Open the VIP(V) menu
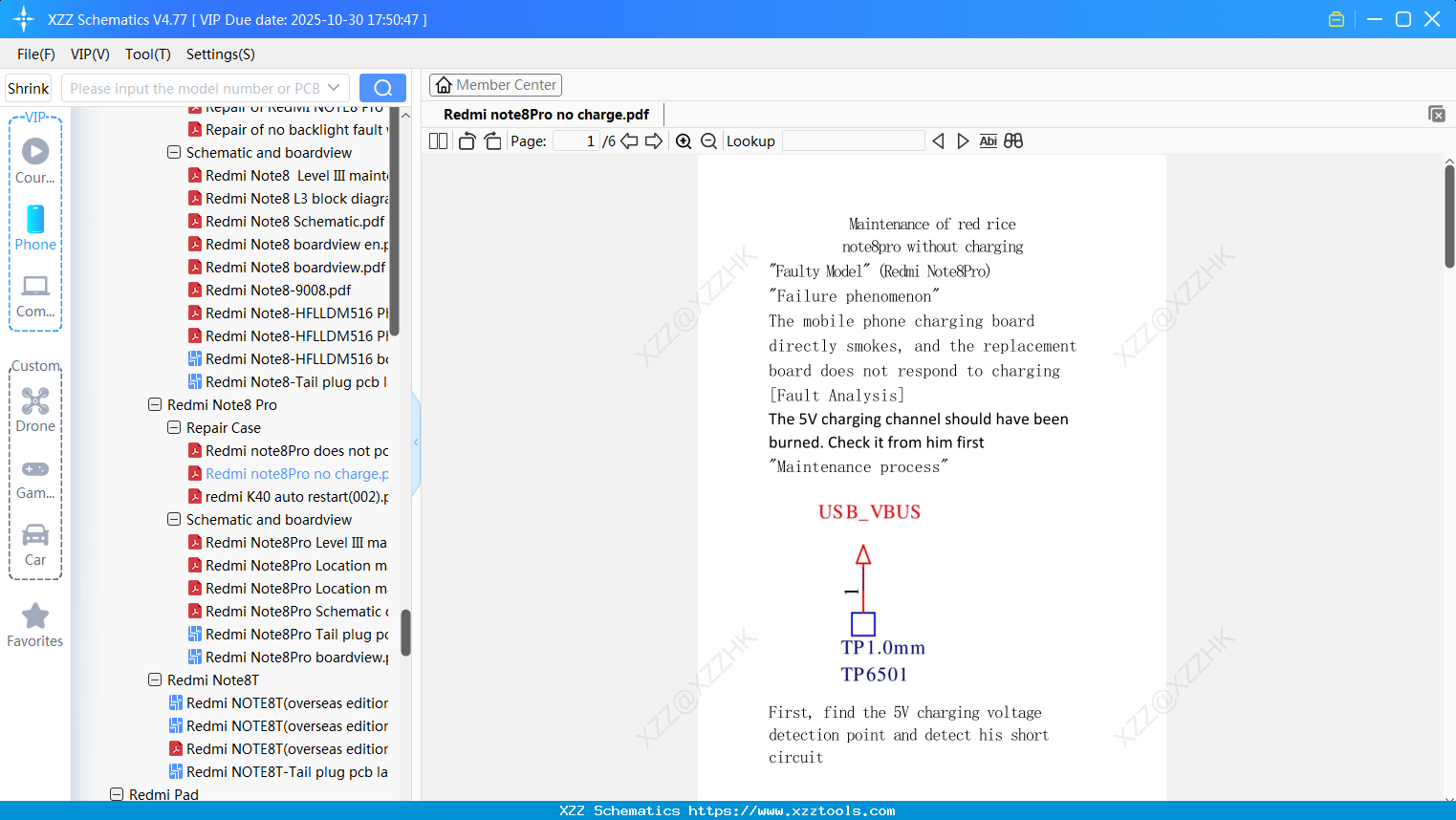This screenshot has height=820, width=1456. tap(90, 54)
